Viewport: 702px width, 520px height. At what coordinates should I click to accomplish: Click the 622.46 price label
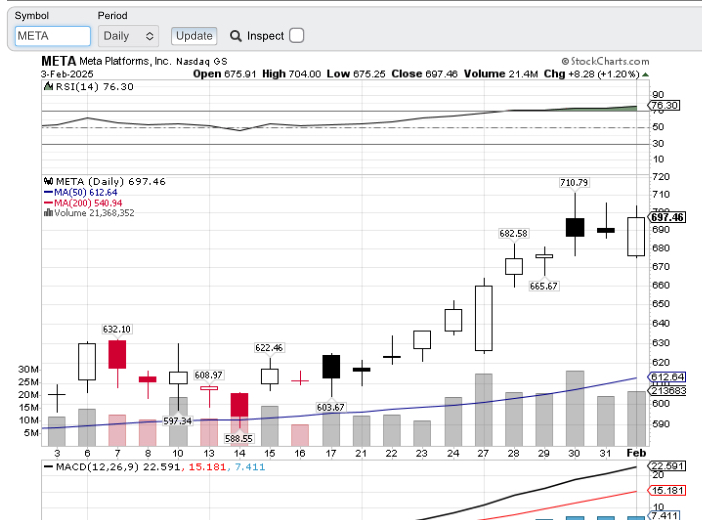(x=269, y=348)
